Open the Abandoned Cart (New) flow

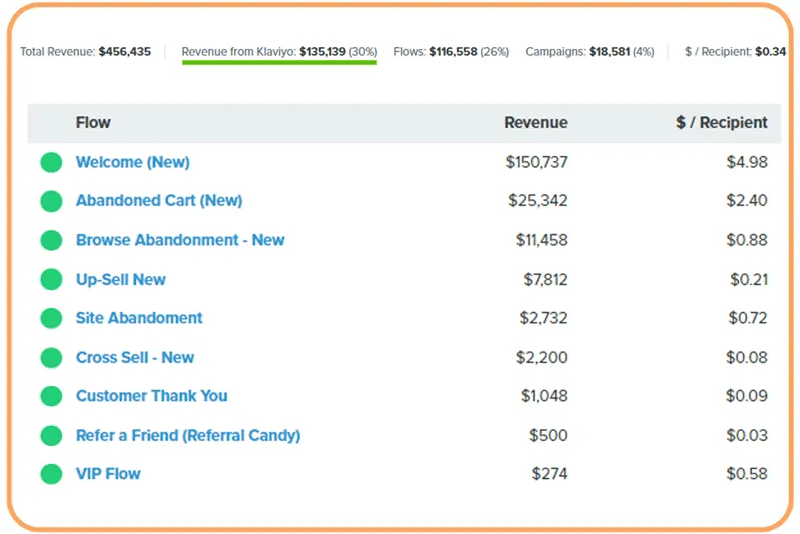coord(159,200)
